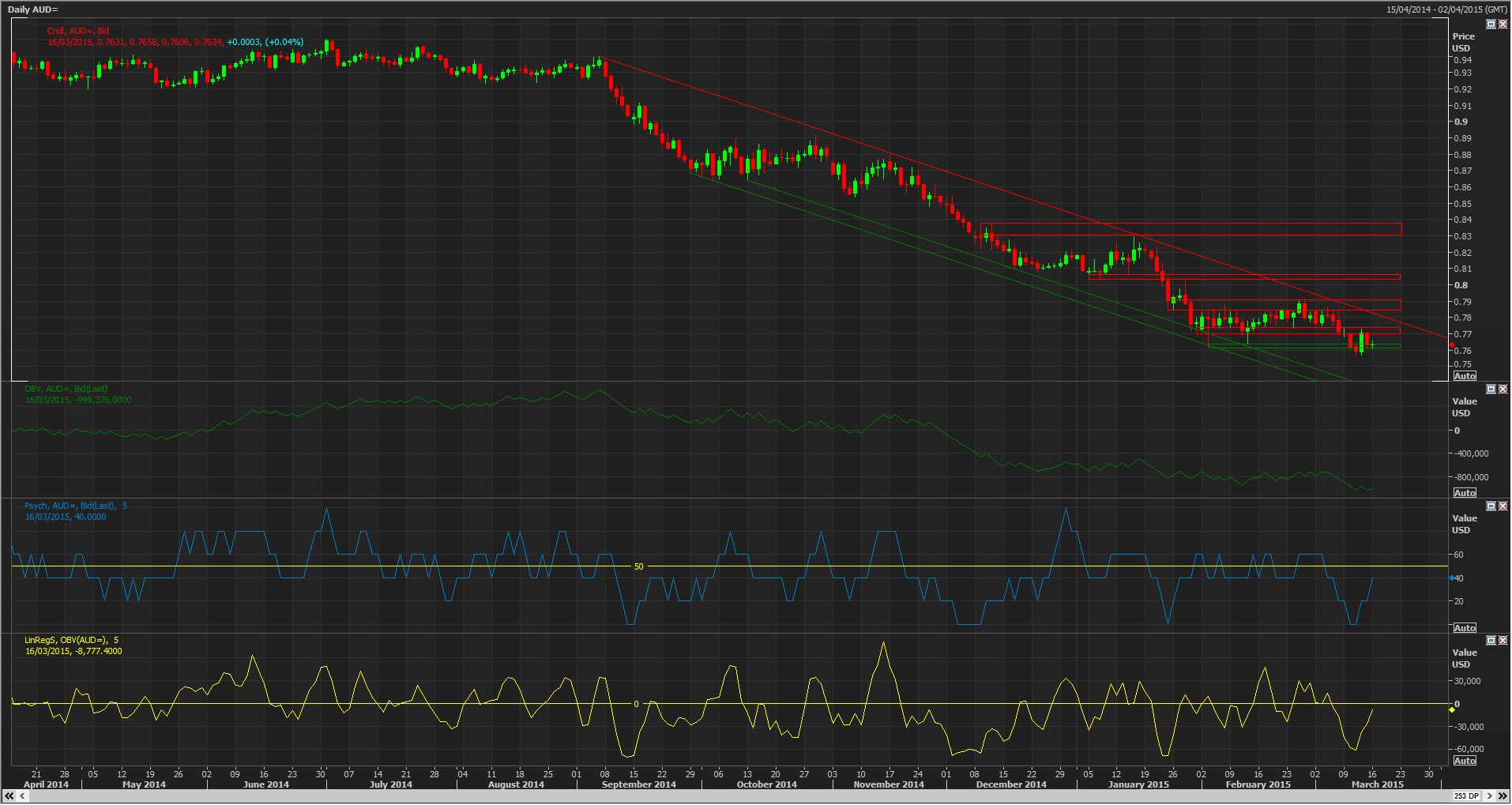Click April 2014 on the time axis
Image resolution: width=1512 pixels, height=805 pixels.
click(x=46, y=784)
